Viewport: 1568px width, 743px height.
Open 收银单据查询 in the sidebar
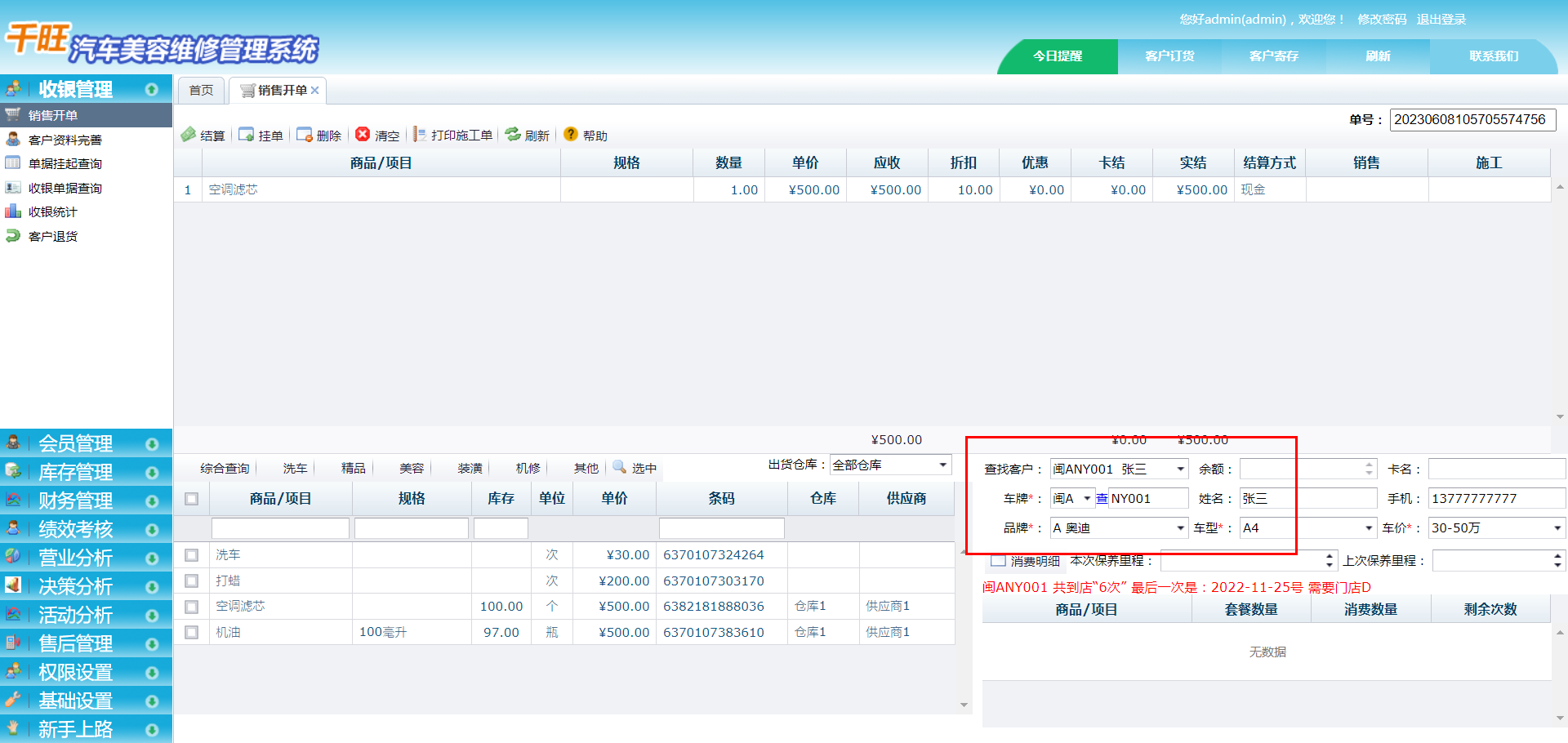tap(65, 188)
